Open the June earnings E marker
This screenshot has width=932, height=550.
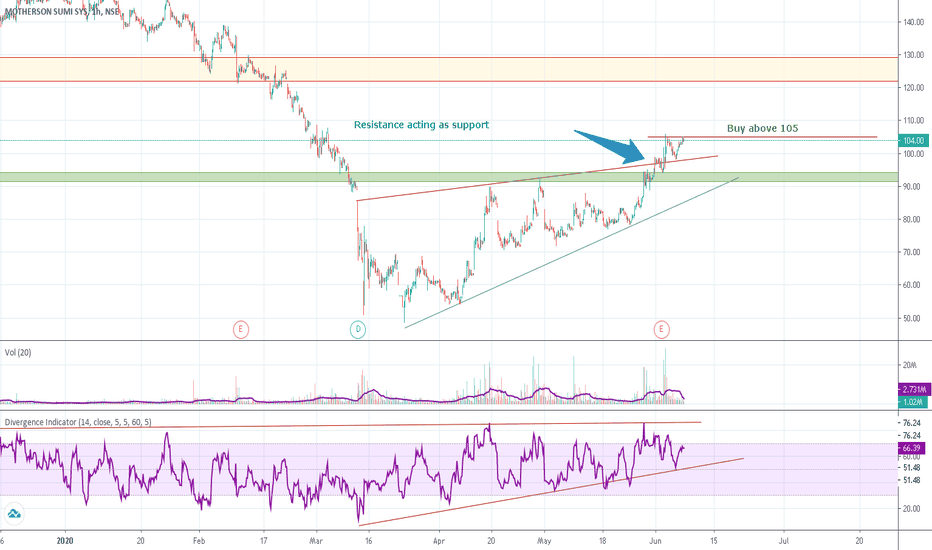point(661,329)
